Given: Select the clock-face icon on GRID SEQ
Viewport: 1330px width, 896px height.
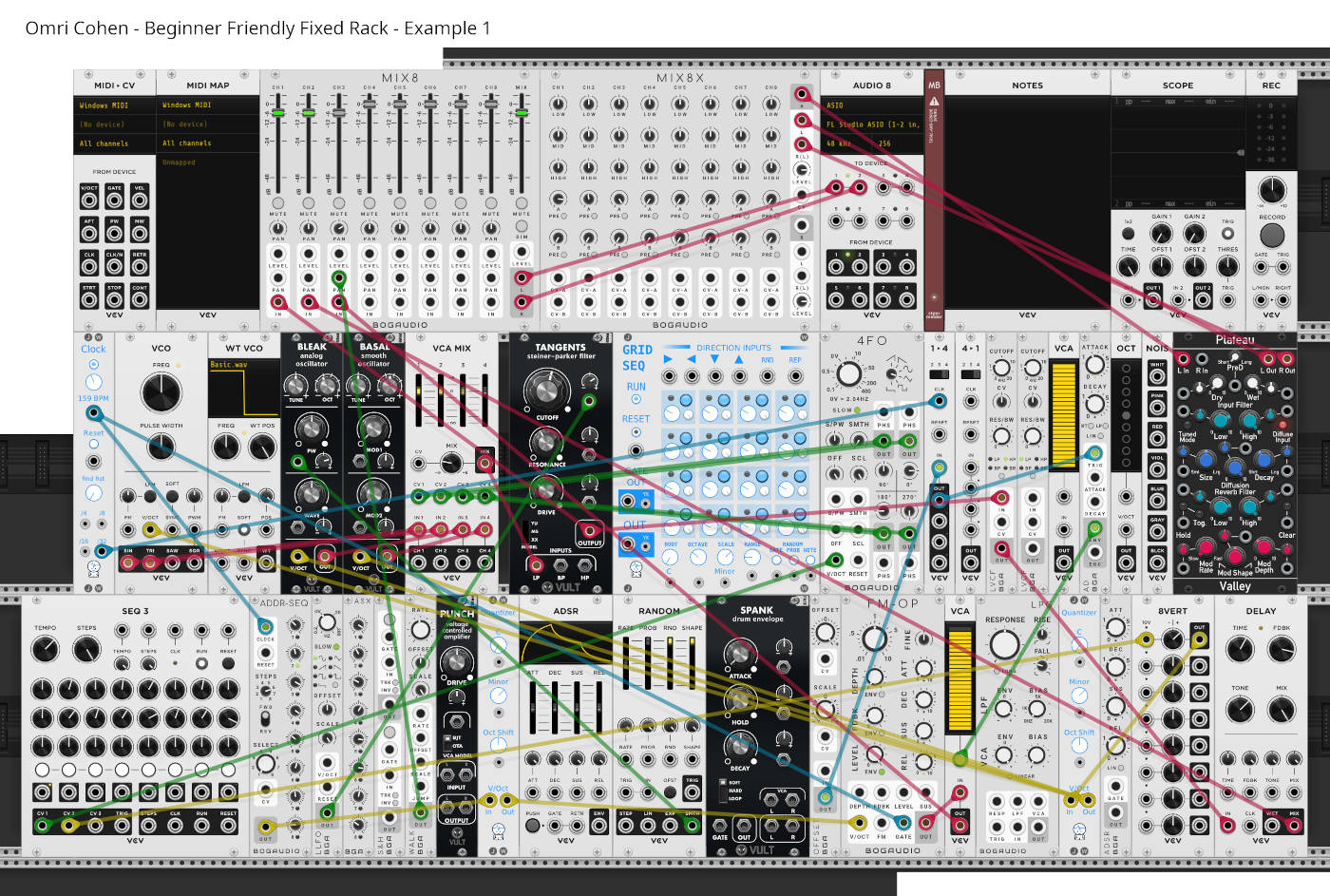Looking at the screenshot, I should [636, 567].
